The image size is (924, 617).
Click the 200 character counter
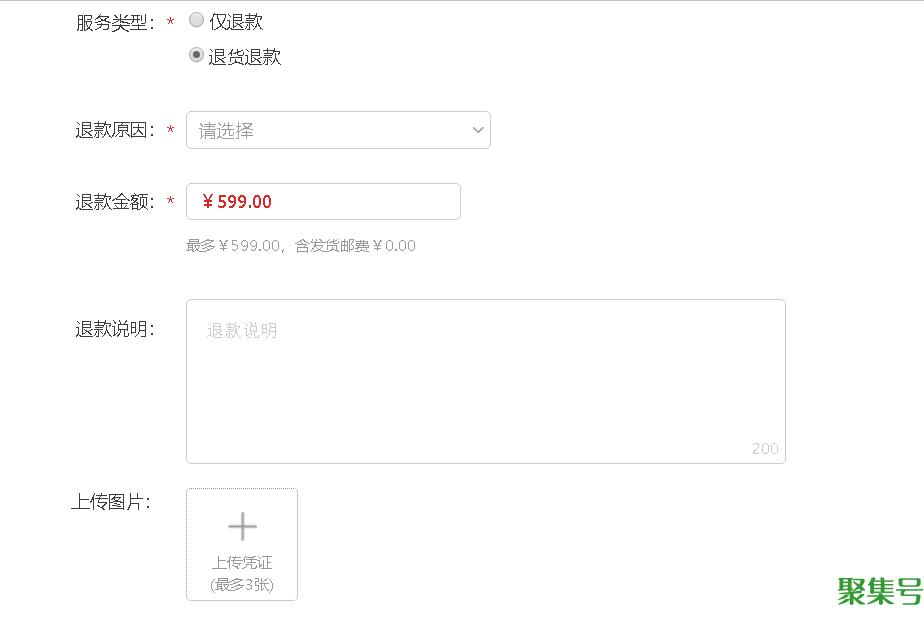coord(765,448)
